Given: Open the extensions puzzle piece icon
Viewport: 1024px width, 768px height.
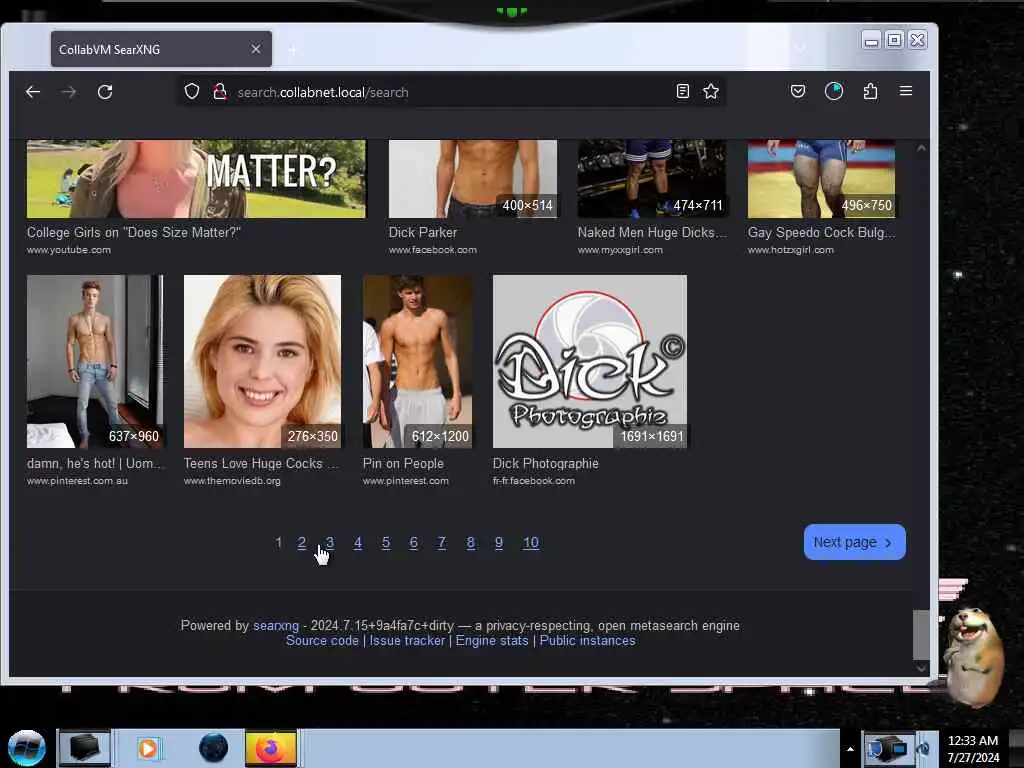Looking at the screenshot, I should coord(870,91).
